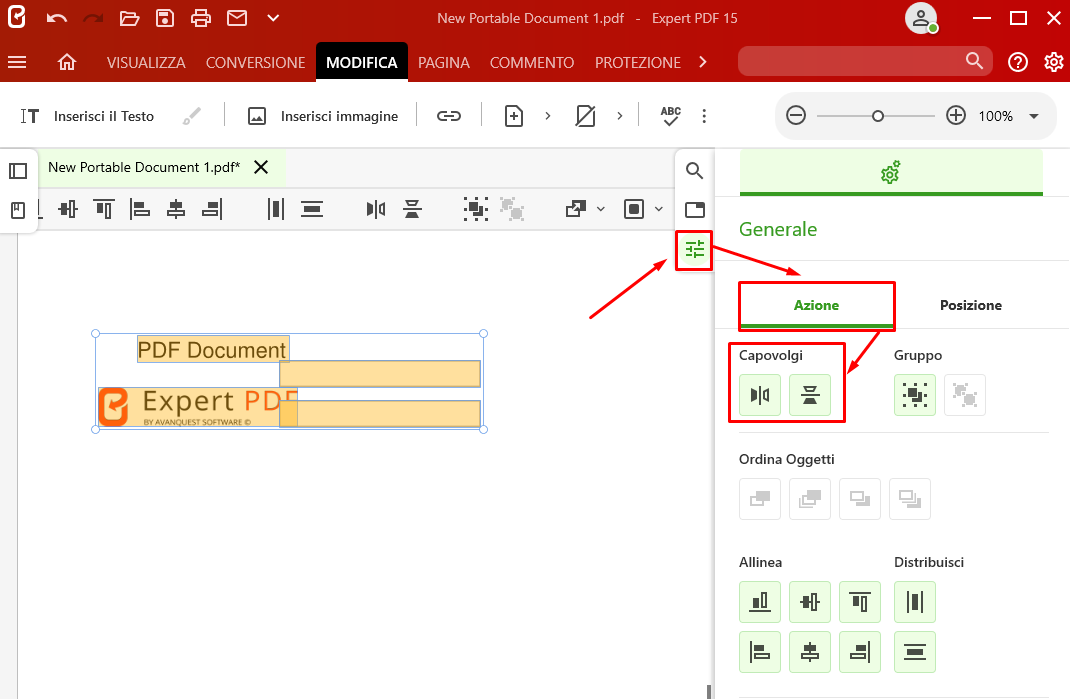Flip horizontally from the document toolbar
Screen dimensions: 1070x699
376,209
